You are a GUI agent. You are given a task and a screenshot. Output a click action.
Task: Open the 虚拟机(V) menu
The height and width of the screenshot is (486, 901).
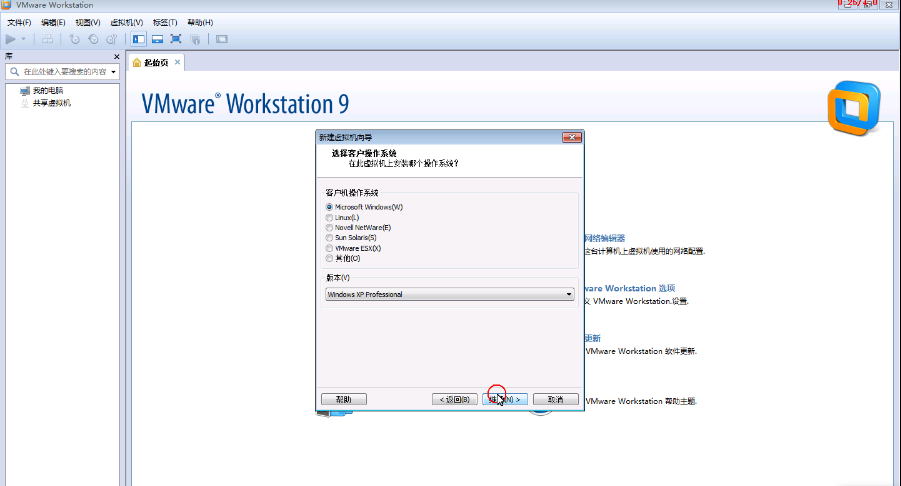(x=126, y=22)
